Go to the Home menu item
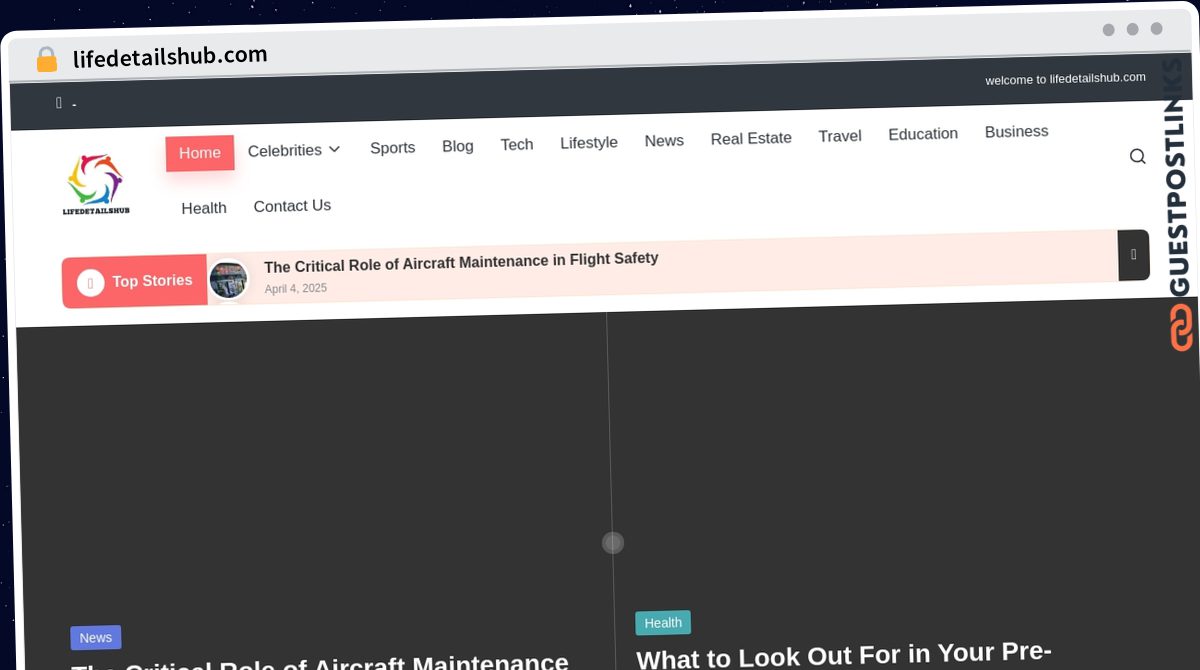The width and height of the screenshot is (1200, 670). [200, 153]
